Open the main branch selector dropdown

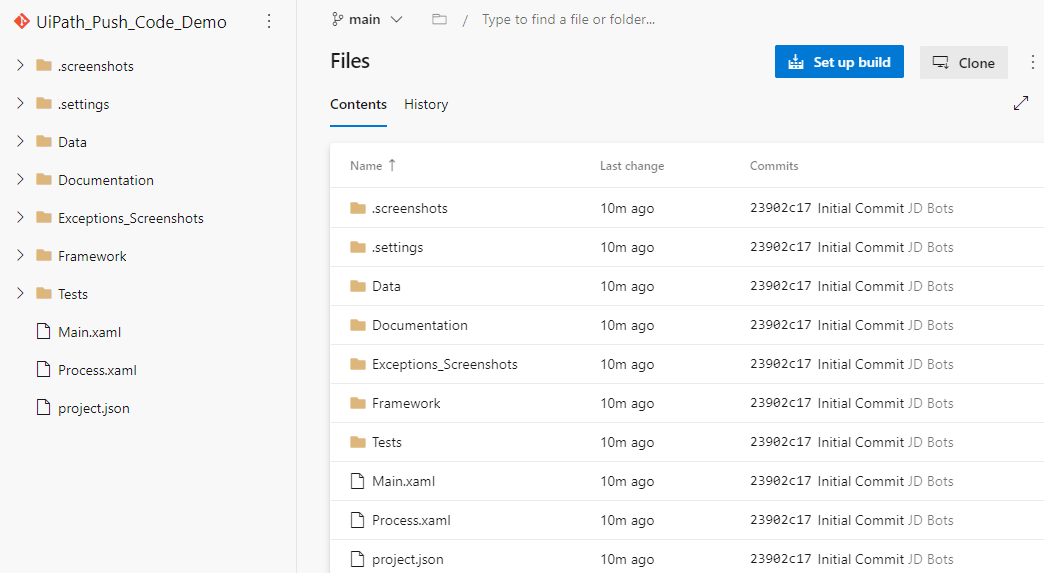coord(368,19)
